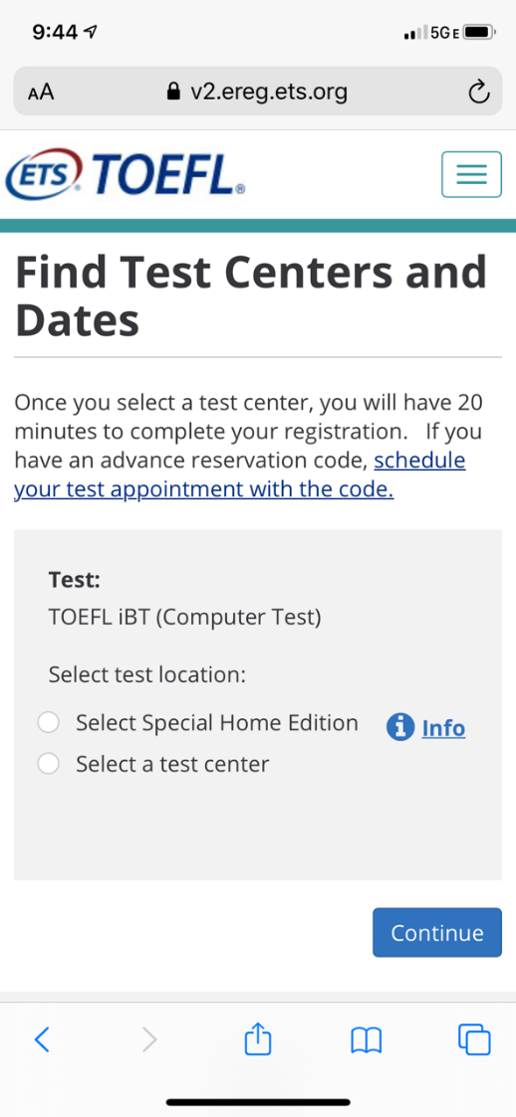Viewport: 516px width, 1117px height.
Task: Open Safari bookmarks book icon
Action: pyautogui.click(x=366, y=1040)
